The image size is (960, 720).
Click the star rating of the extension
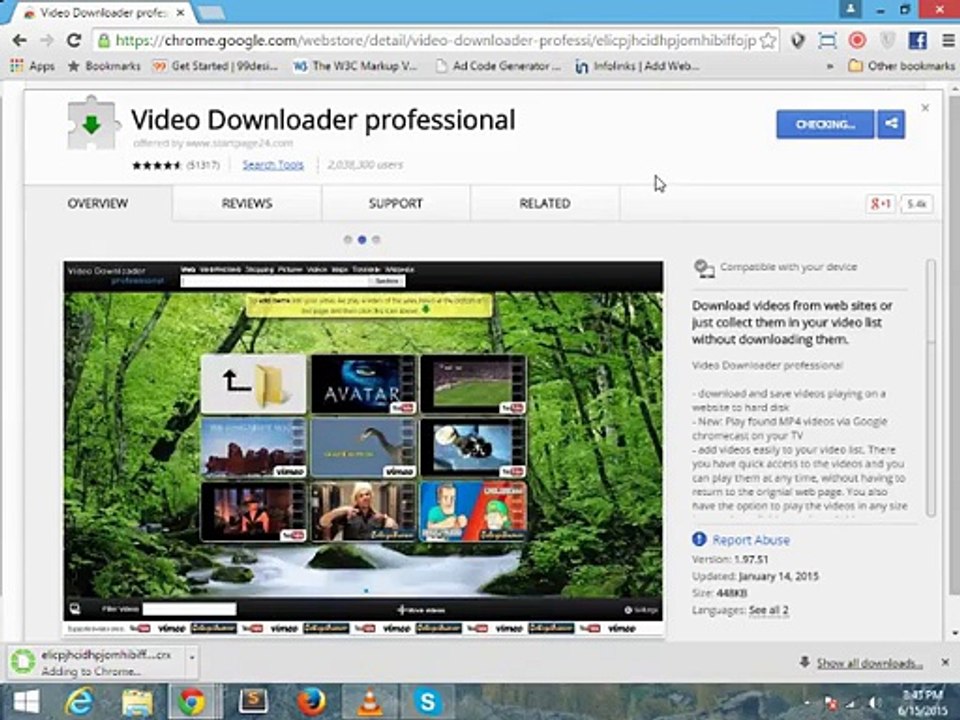(x=157, y=165)
